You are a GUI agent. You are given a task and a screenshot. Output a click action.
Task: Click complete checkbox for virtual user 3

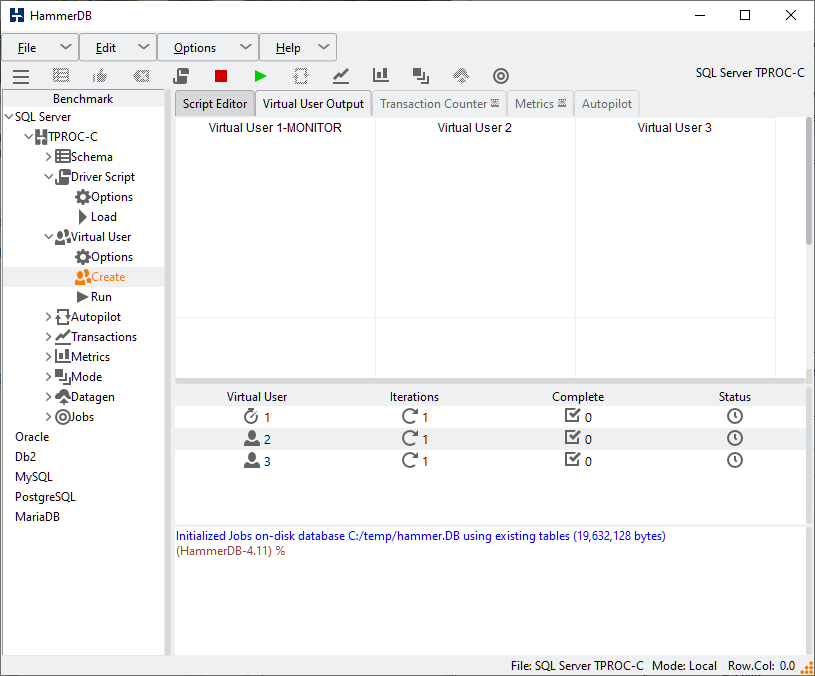[x=572, y=459]
